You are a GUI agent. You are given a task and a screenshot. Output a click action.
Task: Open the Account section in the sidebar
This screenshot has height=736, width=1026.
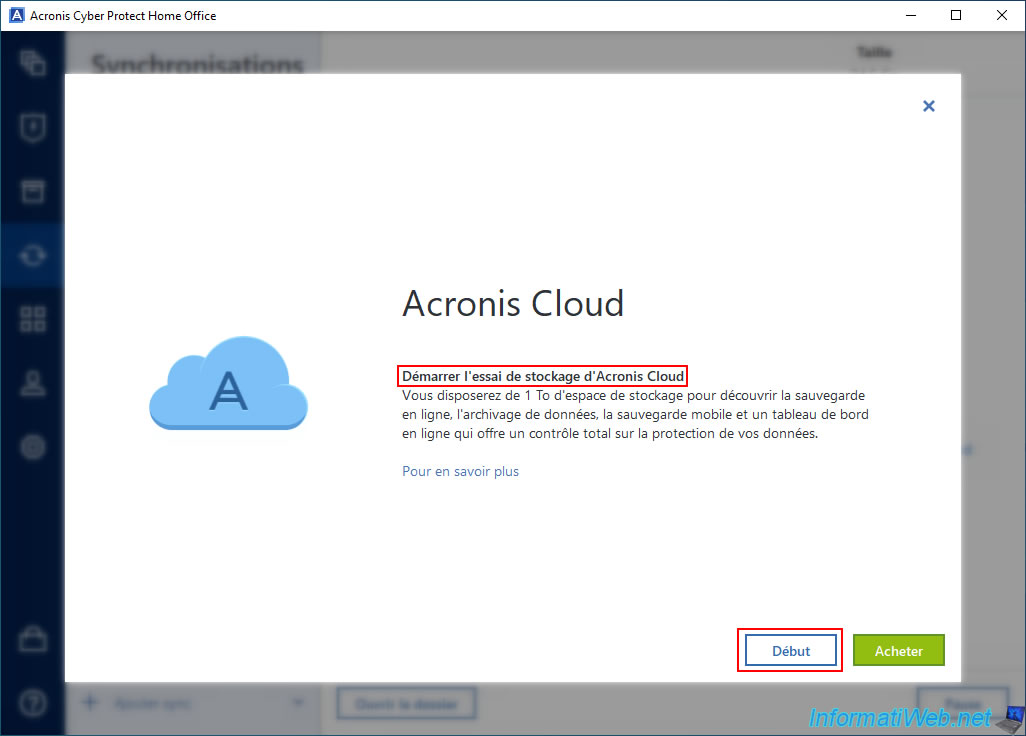click(32, 384)
